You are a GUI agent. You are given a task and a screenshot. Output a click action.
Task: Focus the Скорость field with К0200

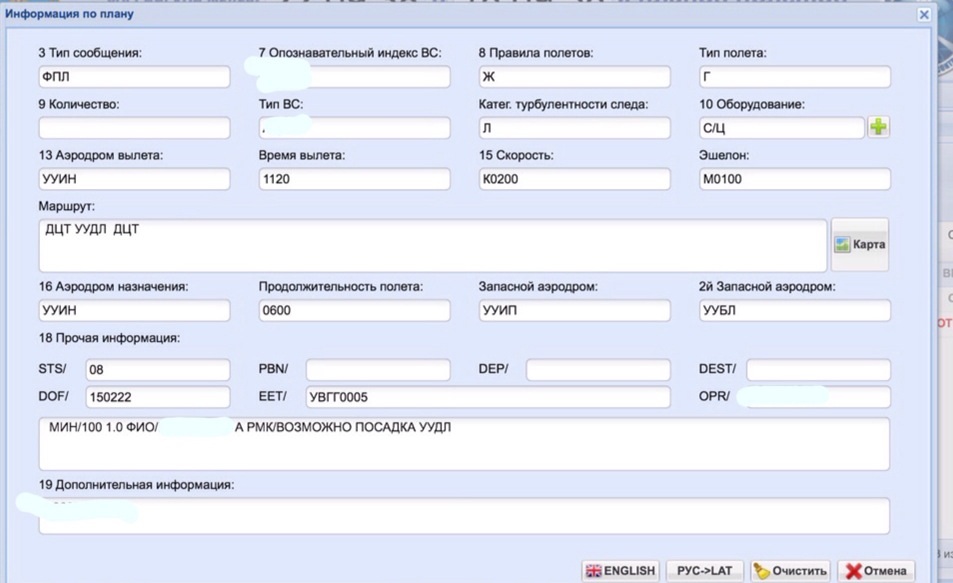tap(574, 180)
